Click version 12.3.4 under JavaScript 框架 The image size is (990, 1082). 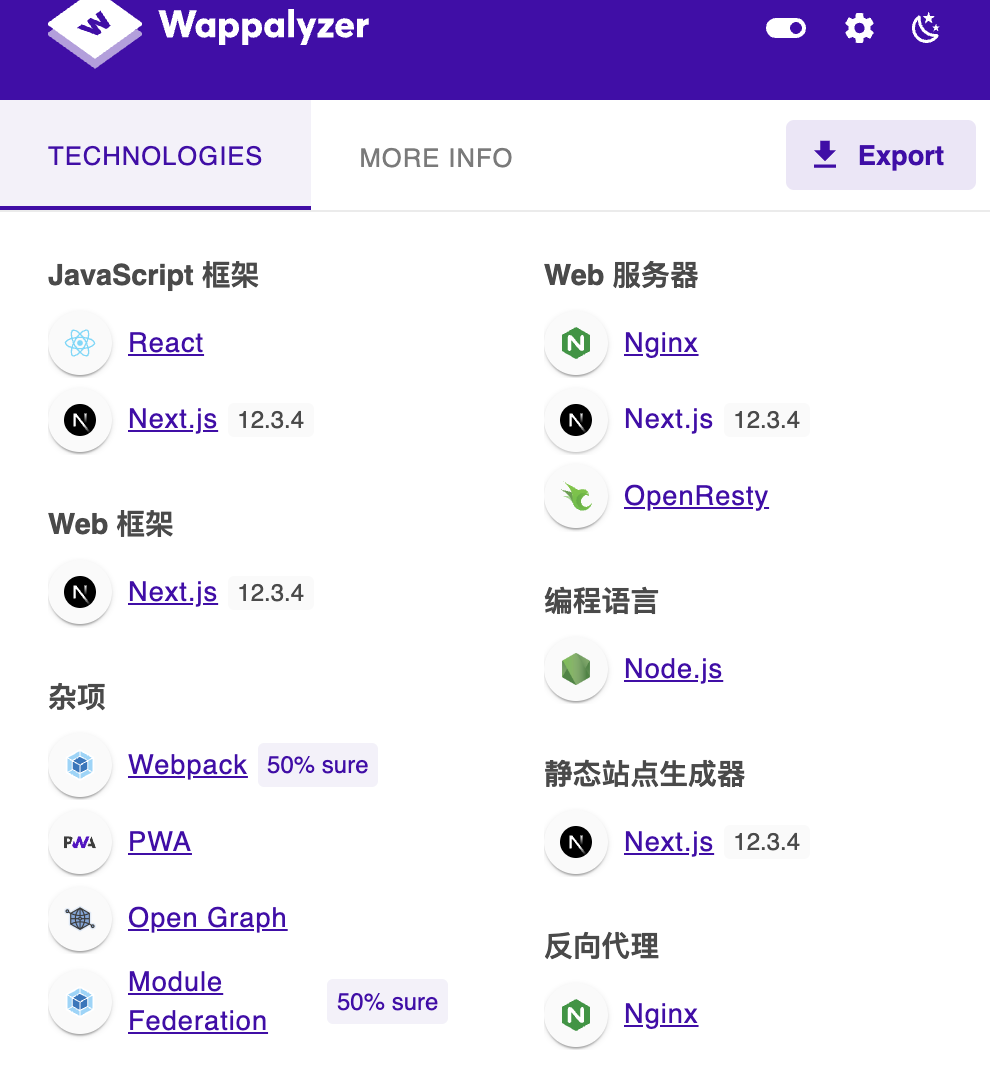[x=270, y=420]
